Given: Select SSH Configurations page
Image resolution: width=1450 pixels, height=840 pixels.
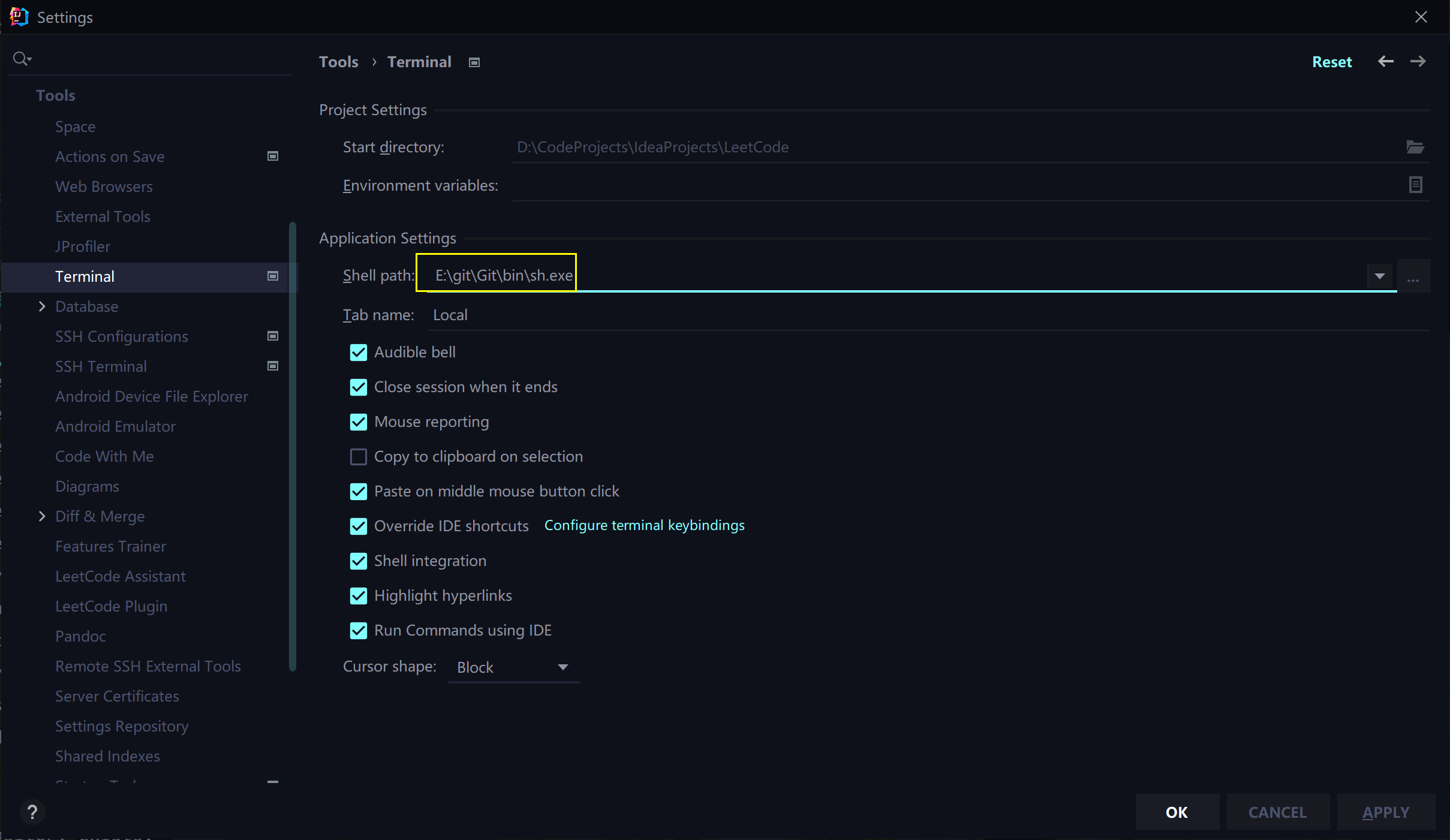Looking at the screenshot, I should pyautogui.click(x=122, y=336).
